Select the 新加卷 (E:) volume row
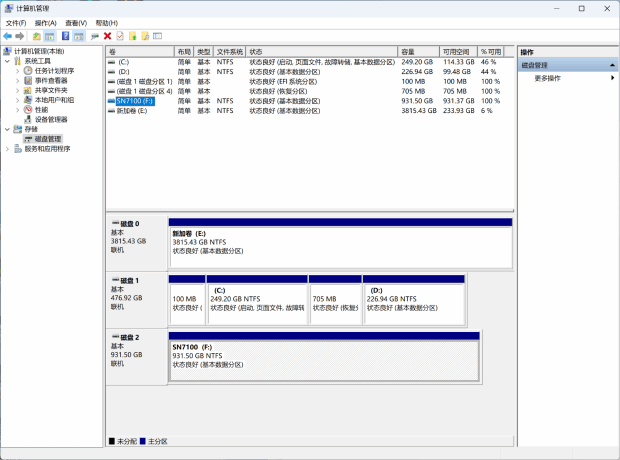The width and height of the screenshot is (620, 460). 310,111
